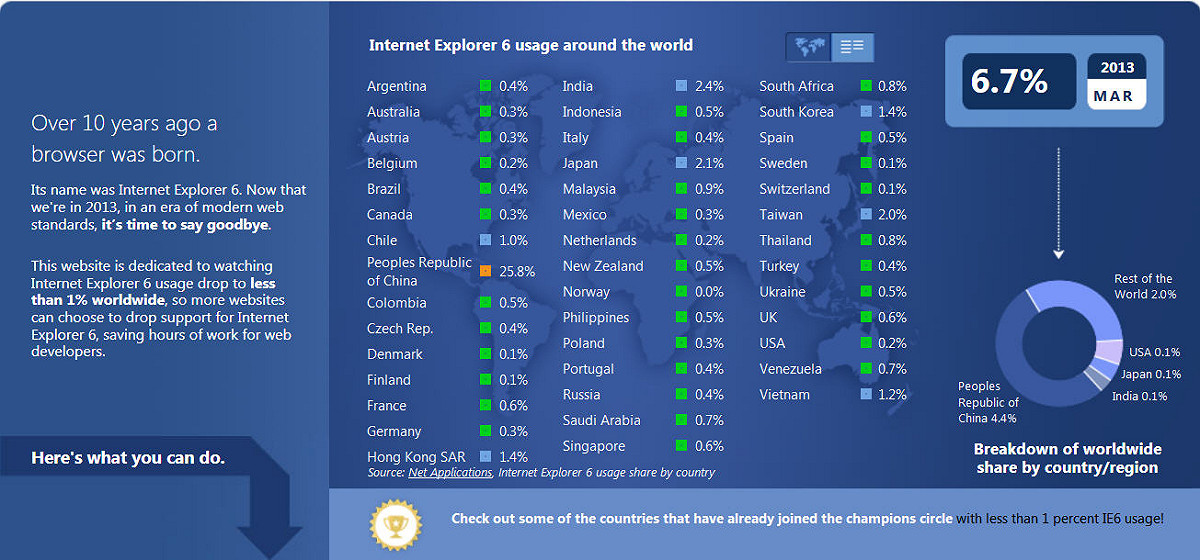
Task: Select the India country name in list
Action: pos(578,86)
